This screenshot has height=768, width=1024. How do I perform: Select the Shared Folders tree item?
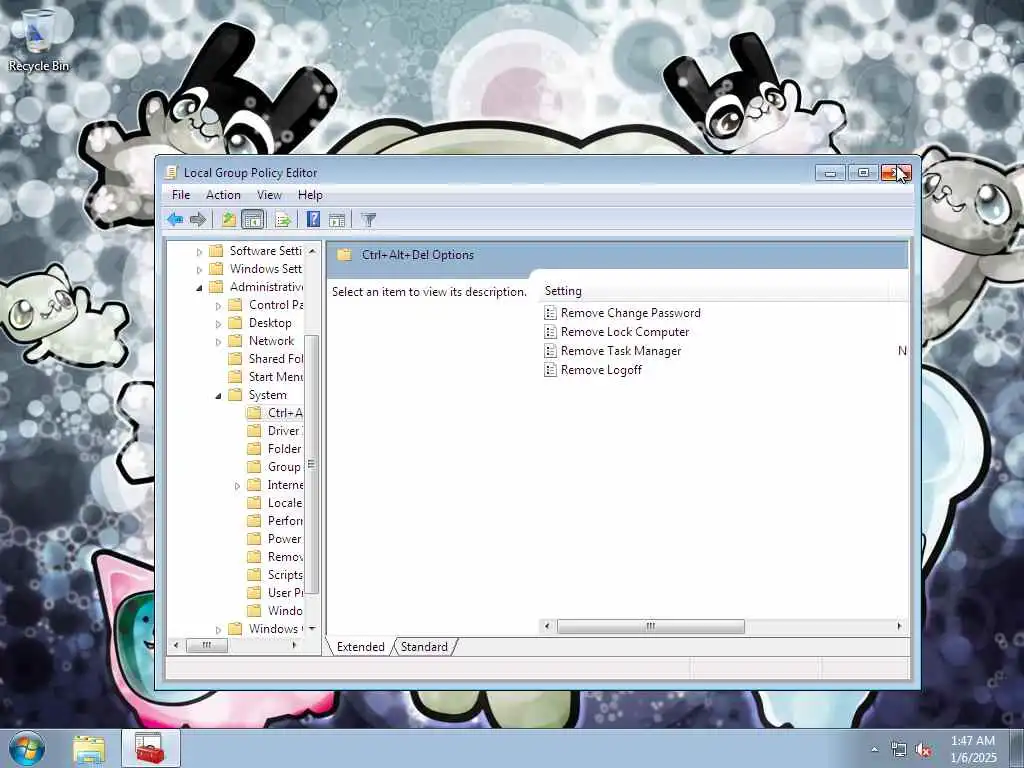266,359
